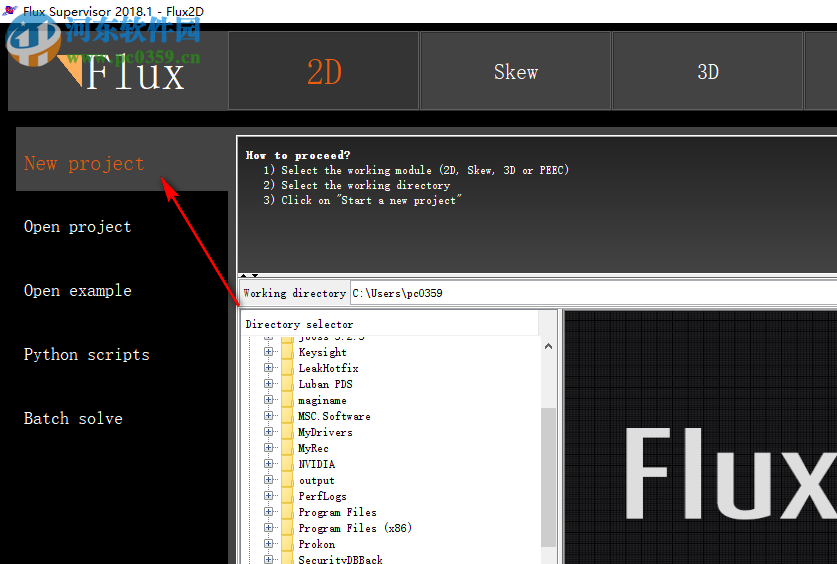Viewport: 837px width, 564px height.
Task: Expand the Program Files folder node
Action: (x=269, y=512)
